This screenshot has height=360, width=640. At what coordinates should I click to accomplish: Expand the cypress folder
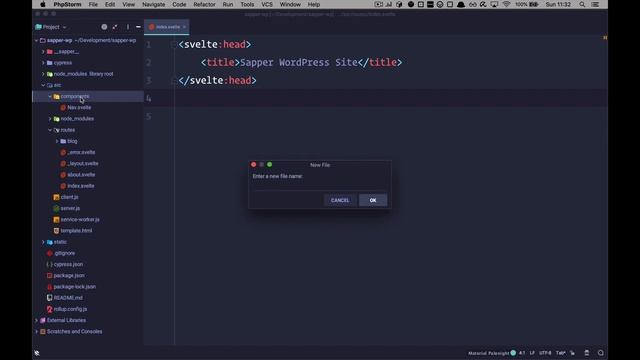click(43, 63)
